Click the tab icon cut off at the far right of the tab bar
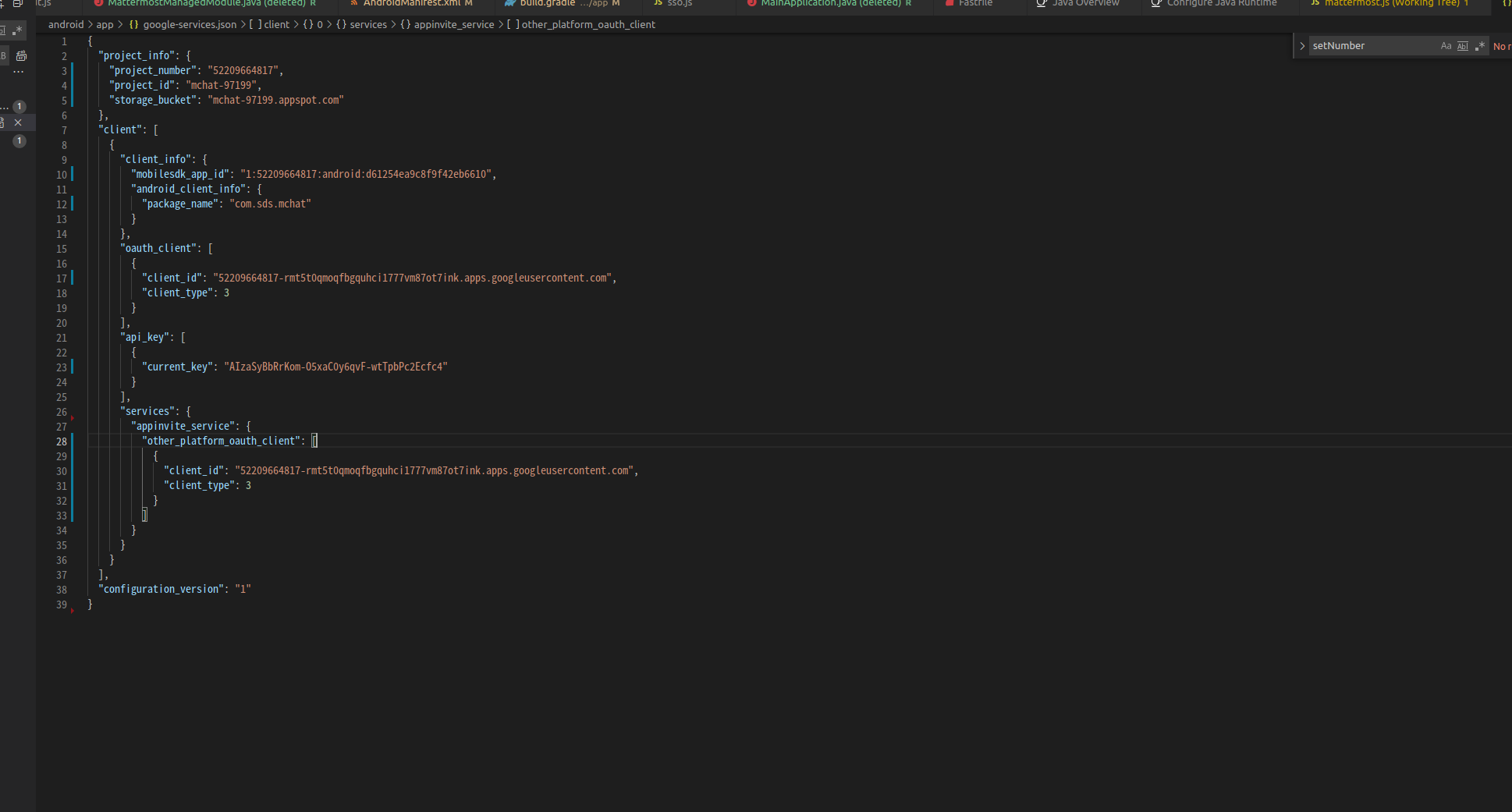This screenshot has width=1512, height=812. pyautogui.click(x=1506, y=3)
